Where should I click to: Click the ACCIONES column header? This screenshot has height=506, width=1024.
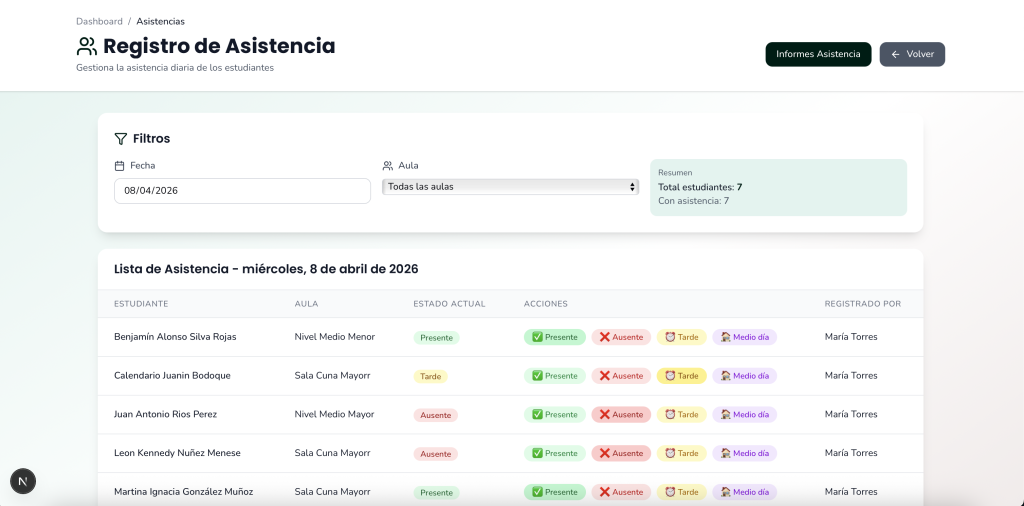(545, 304)
